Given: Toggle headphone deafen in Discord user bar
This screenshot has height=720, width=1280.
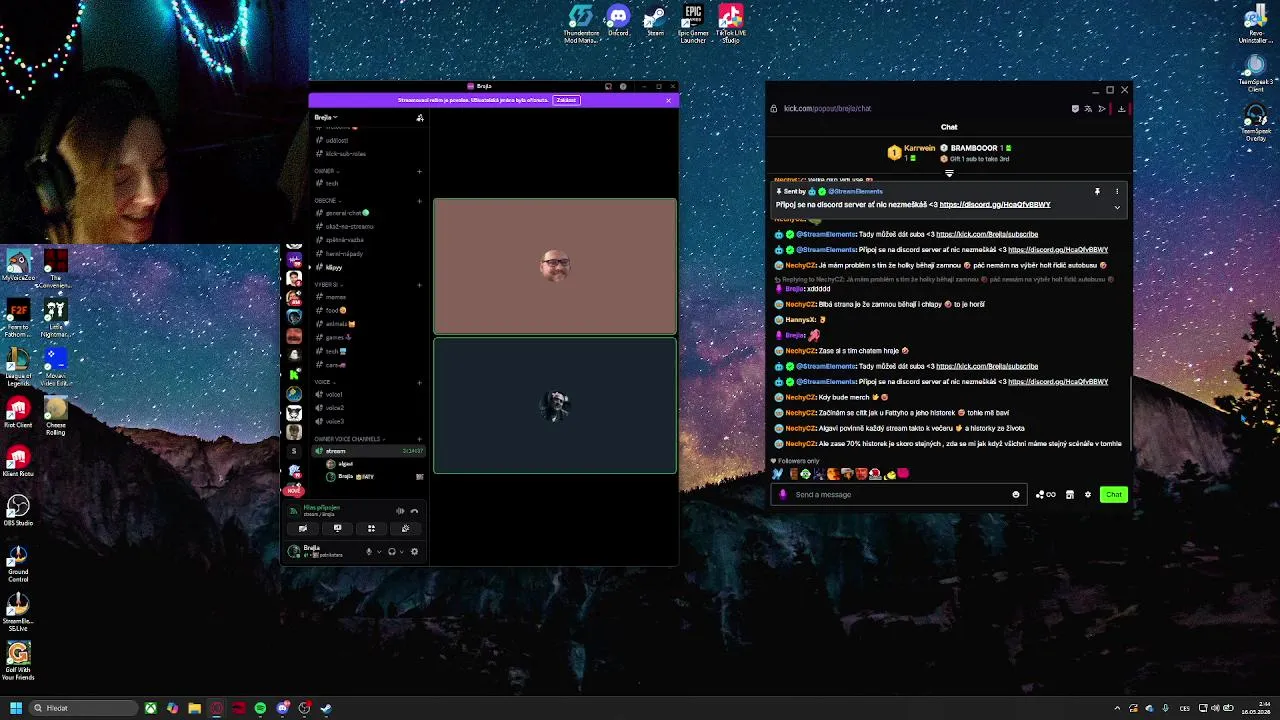Looking at the screenshot, I should 392,551.
